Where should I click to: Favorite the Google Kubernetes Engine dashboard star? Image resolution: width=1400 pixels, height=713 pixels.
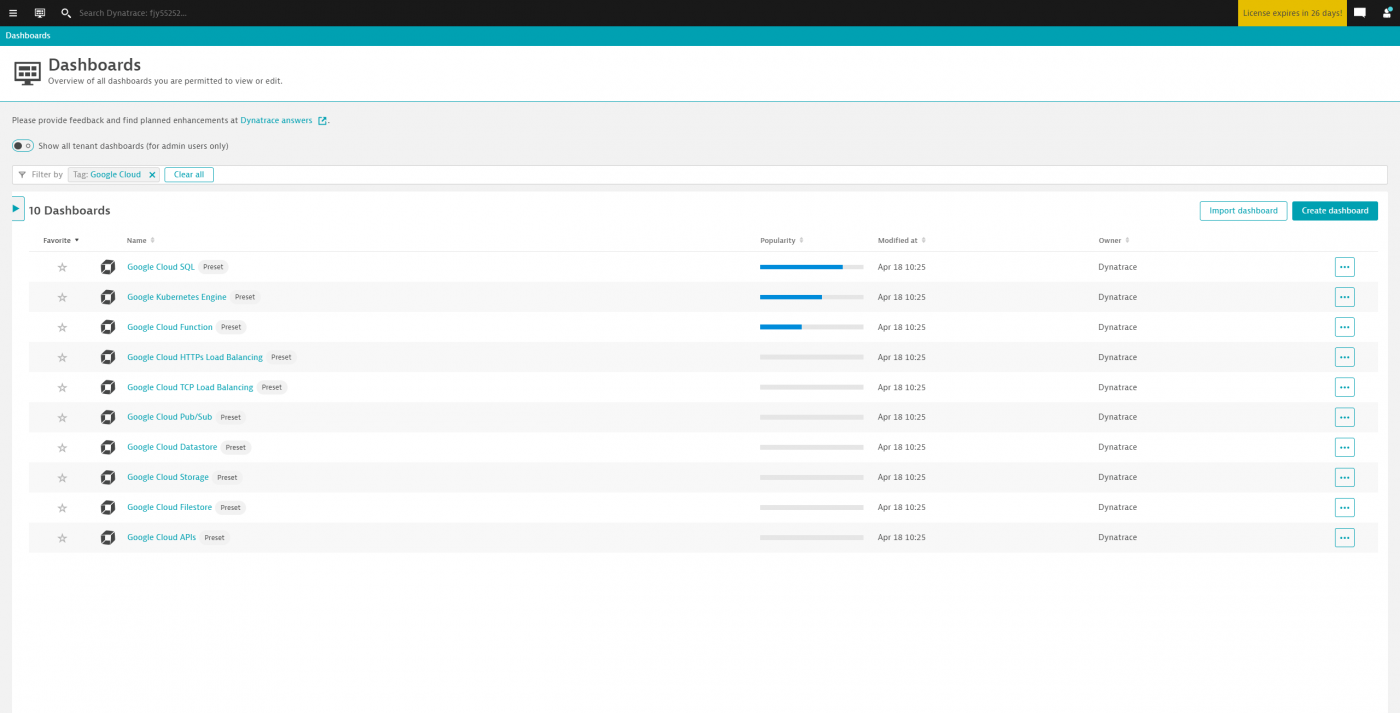tap(61, 297)
